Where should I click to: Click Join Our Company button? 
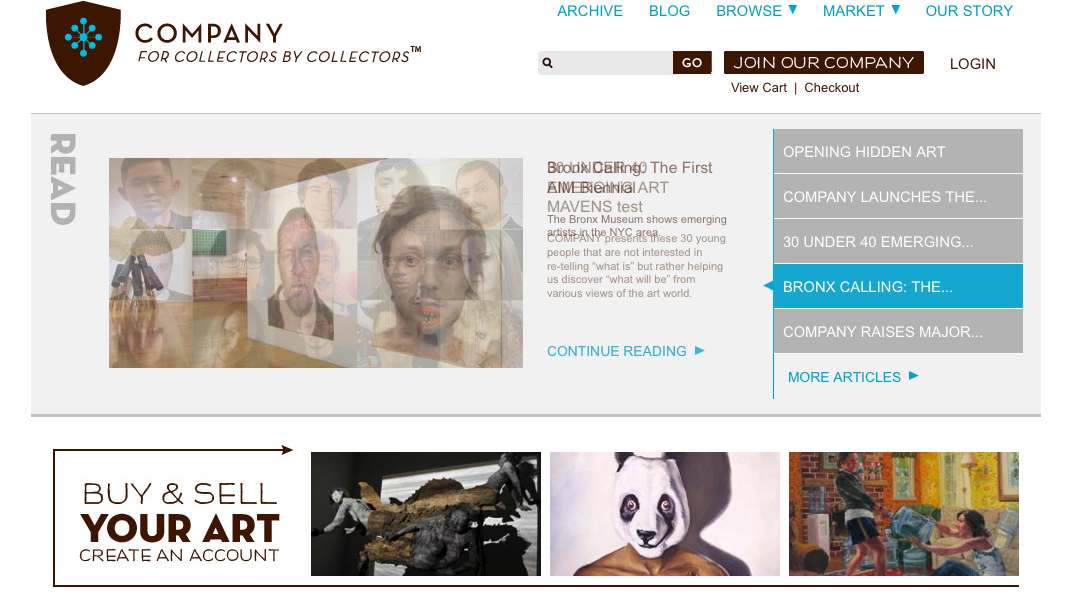824,63
